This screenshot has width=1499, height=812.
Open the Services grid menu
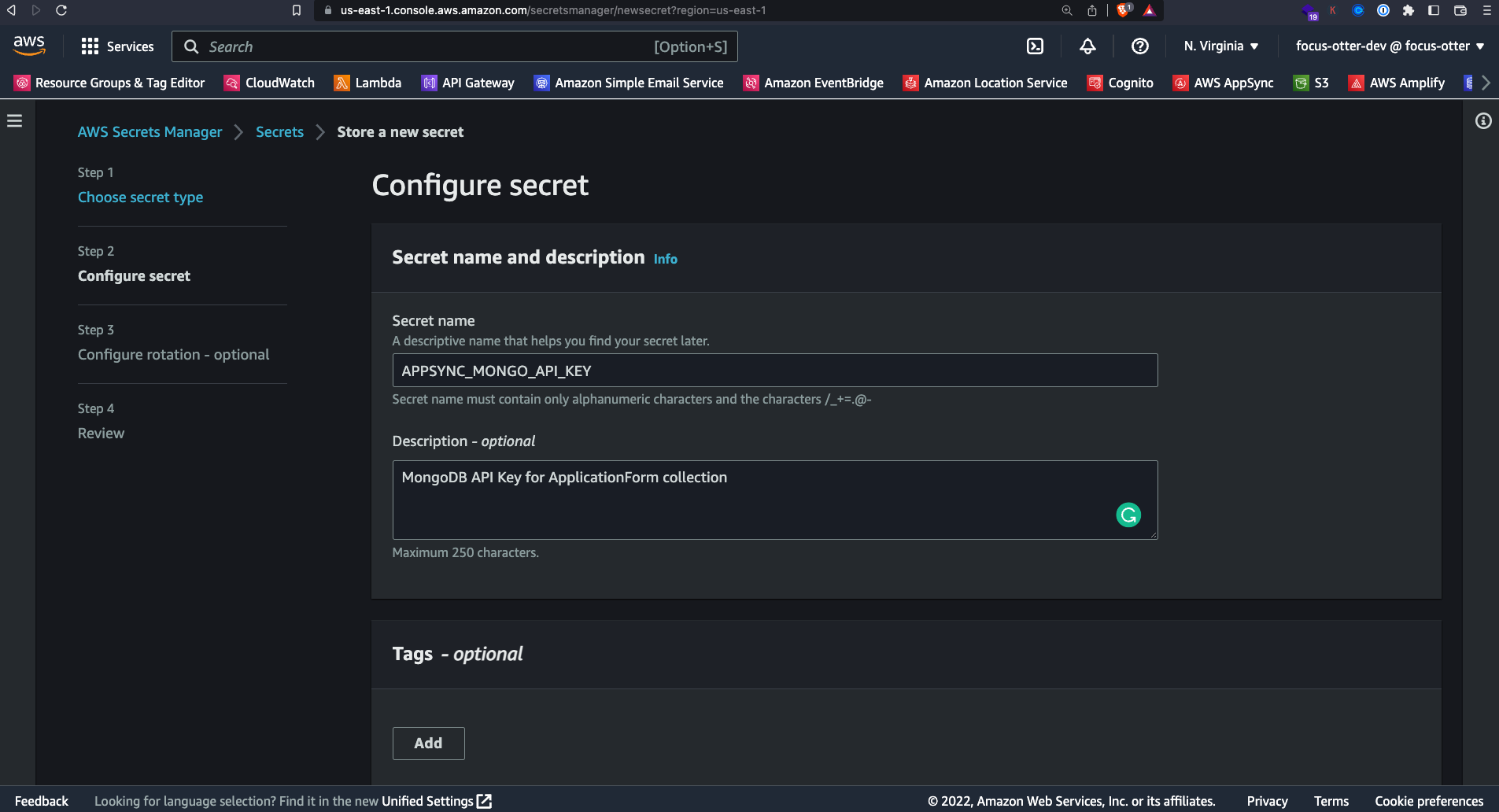click(116, 46)
